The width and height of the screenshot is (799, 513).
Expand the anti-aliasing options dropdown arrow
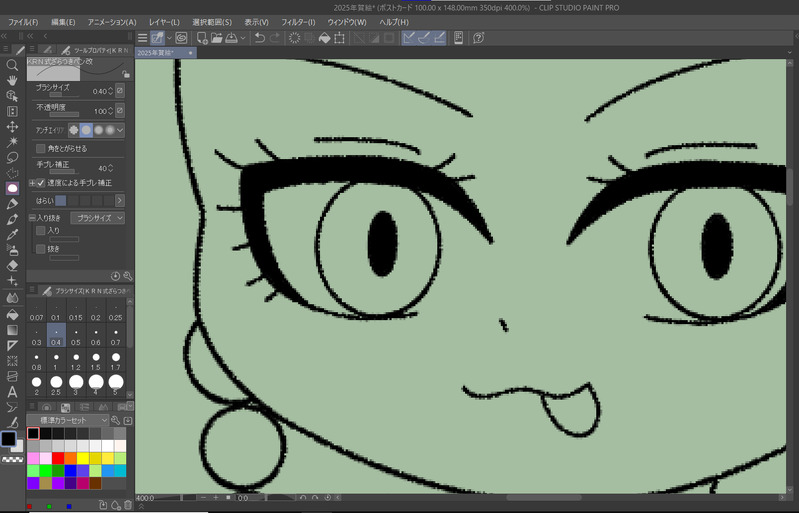120,130
